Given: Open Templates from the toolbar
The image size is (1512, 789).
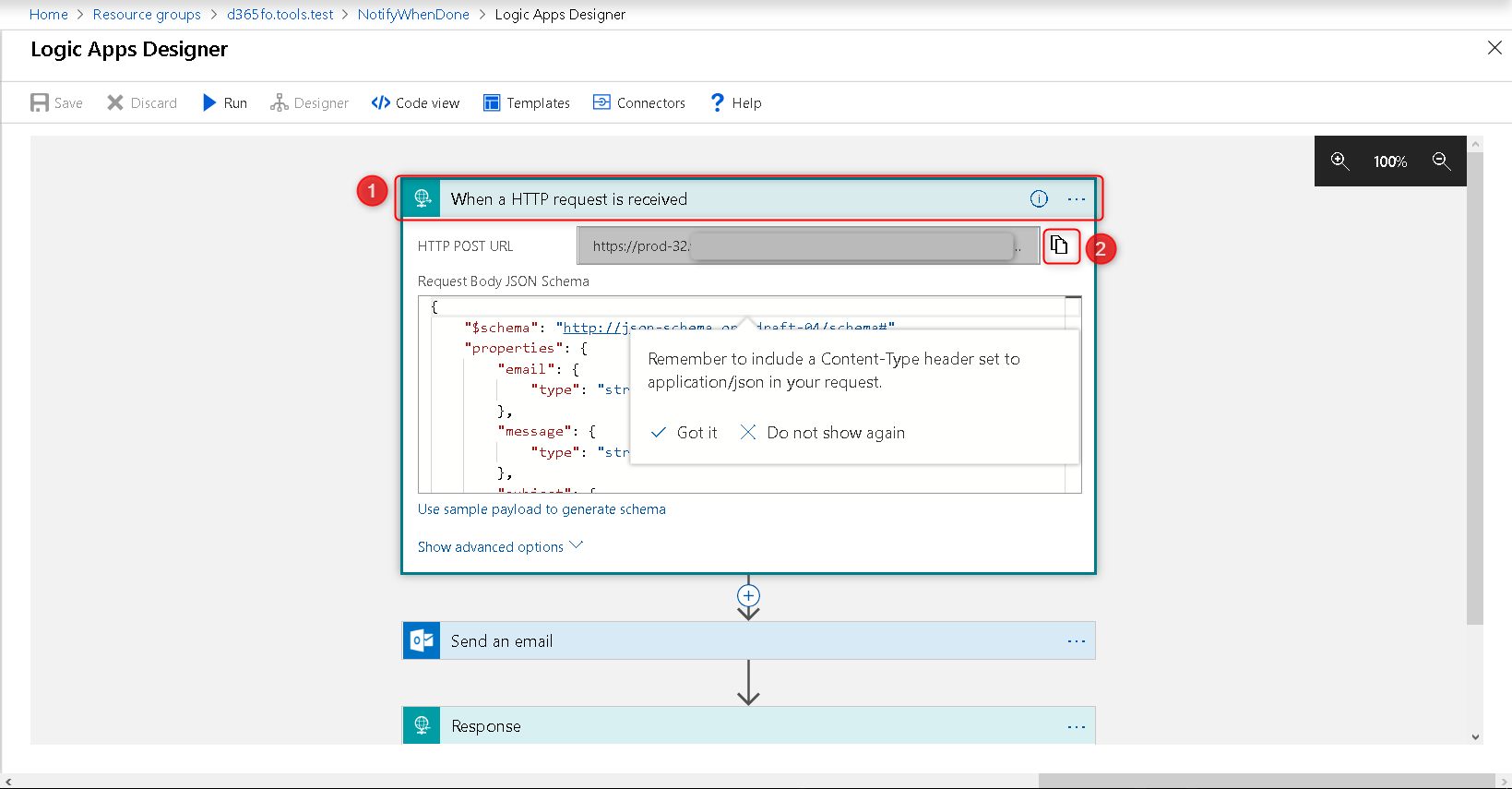Looking at the screenshot, I should (x=527, y=103).
